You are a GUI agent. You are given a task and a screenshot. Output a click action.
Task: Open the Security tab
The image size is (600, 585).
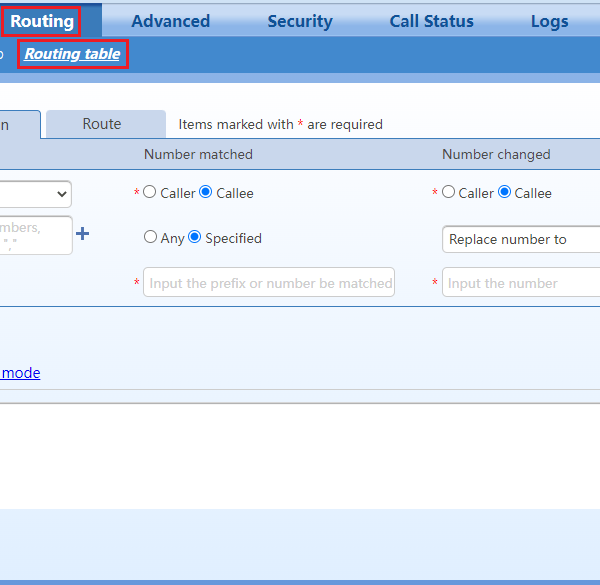300,21
